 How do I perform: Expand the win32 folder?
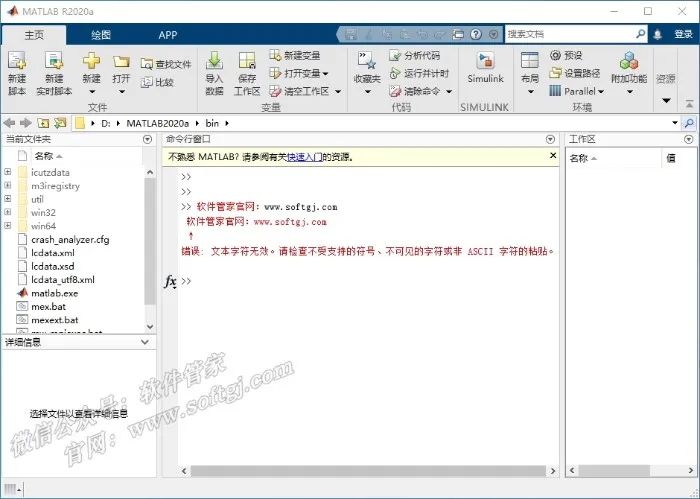click(x=8, y=212)
